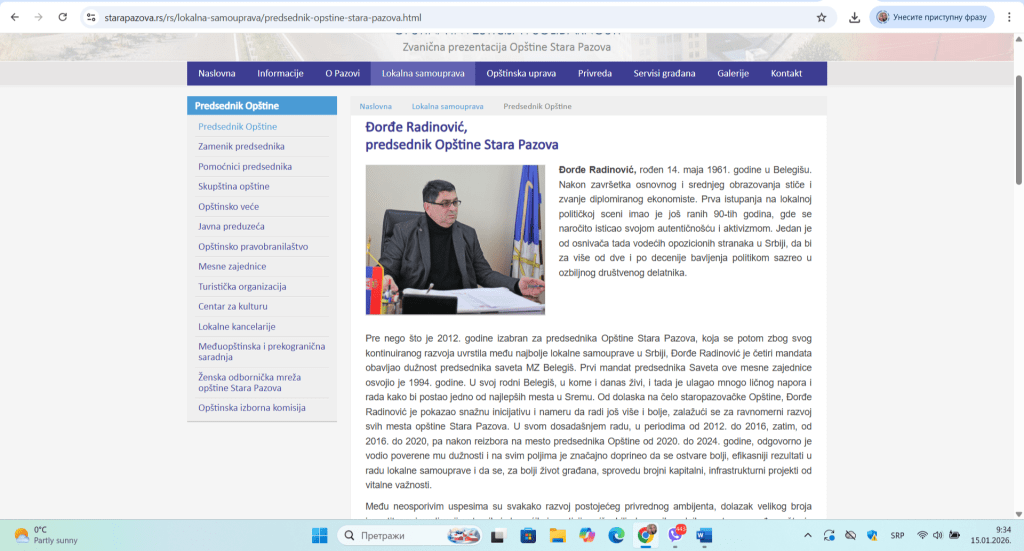The image size is (1024, 551).
Task: Open the Privreda menu item
Action: 595,73
